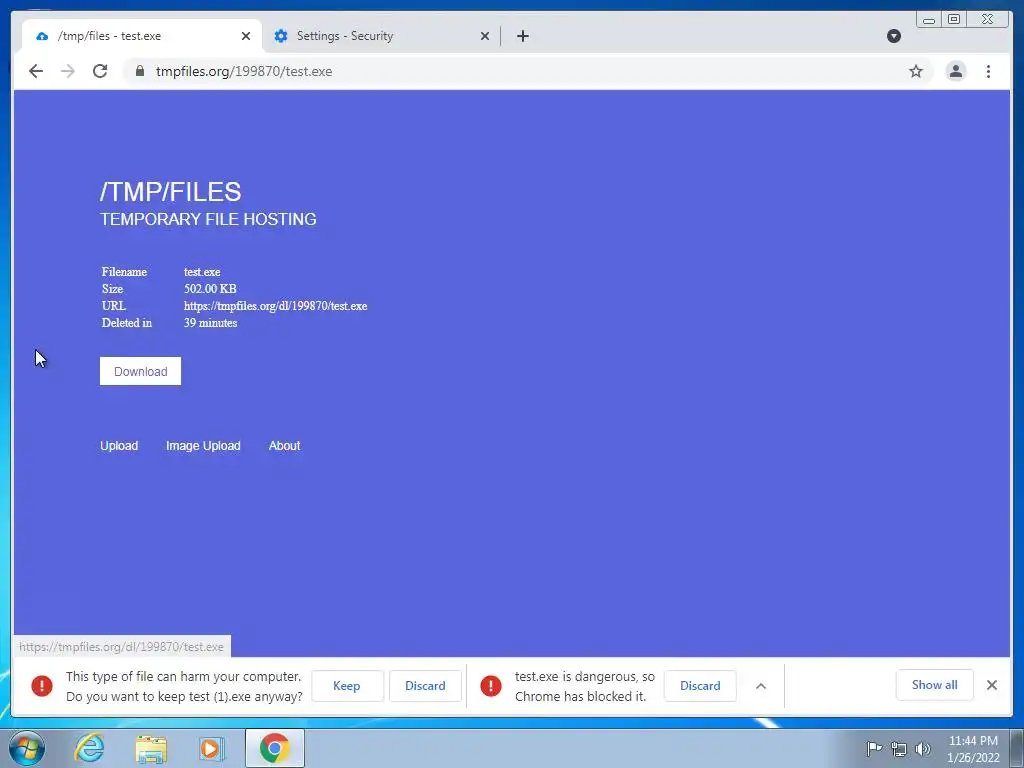This screenshot has width=1024, height=768.
Task: Open the Upload link
Action: point(119,445)
